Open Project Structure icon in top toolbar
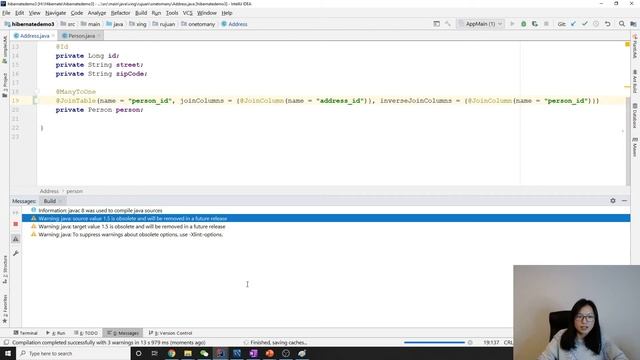The width and height of the screenshot is (640, 360). pyautogui.click(x=633, y=24)
